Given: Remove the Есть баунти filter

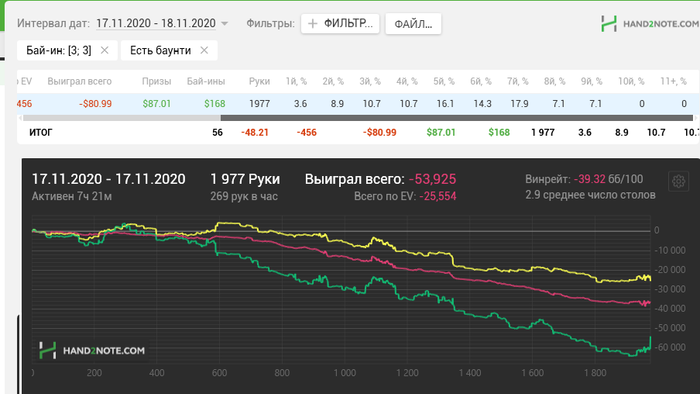Looking at the screenshot, I should coord(204,50).
